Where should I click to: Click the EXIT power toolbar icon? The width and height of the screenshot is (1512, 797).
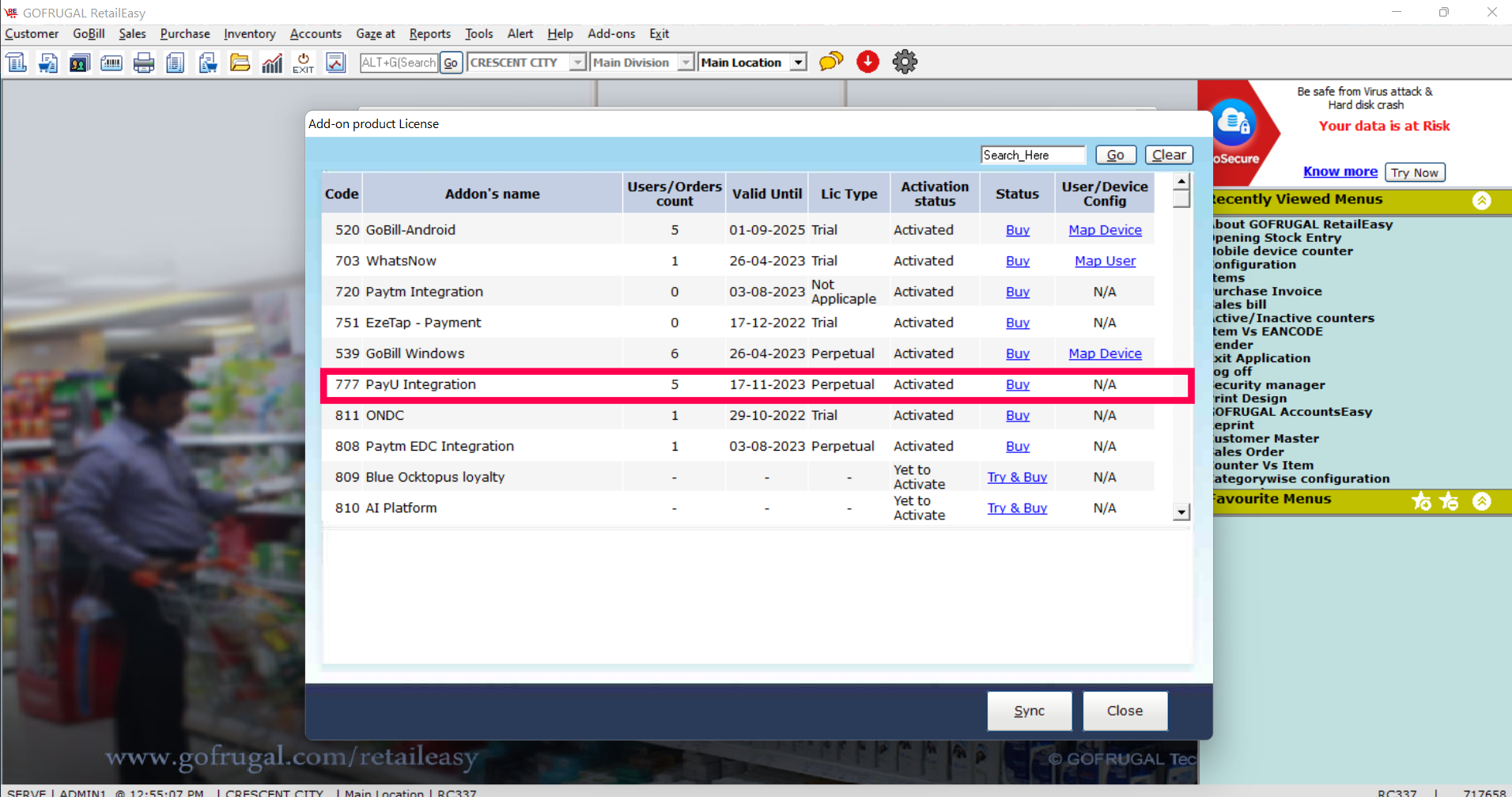click(304, 62)
